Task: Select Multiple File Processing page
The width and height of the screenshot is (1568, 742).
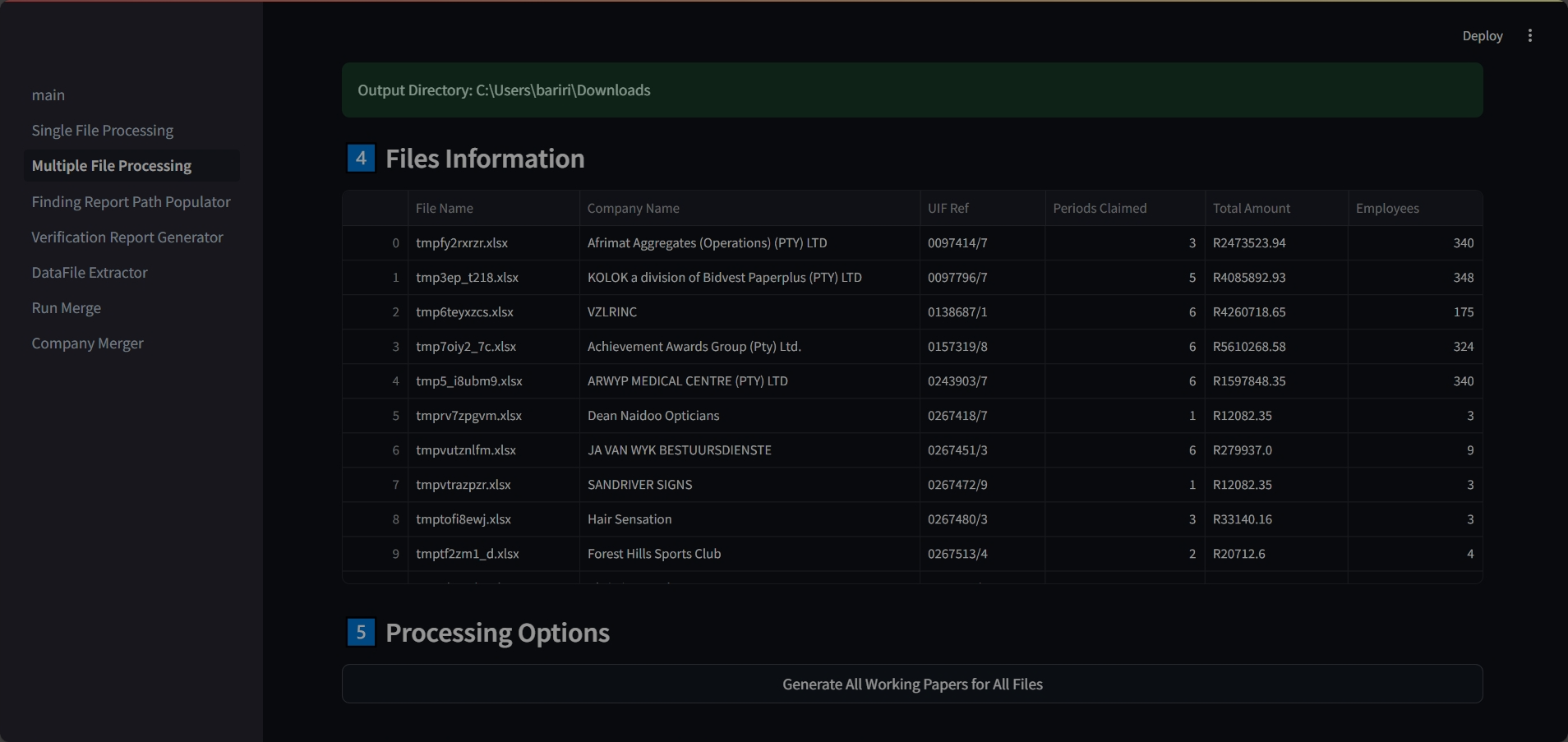Action: (131, 166)
